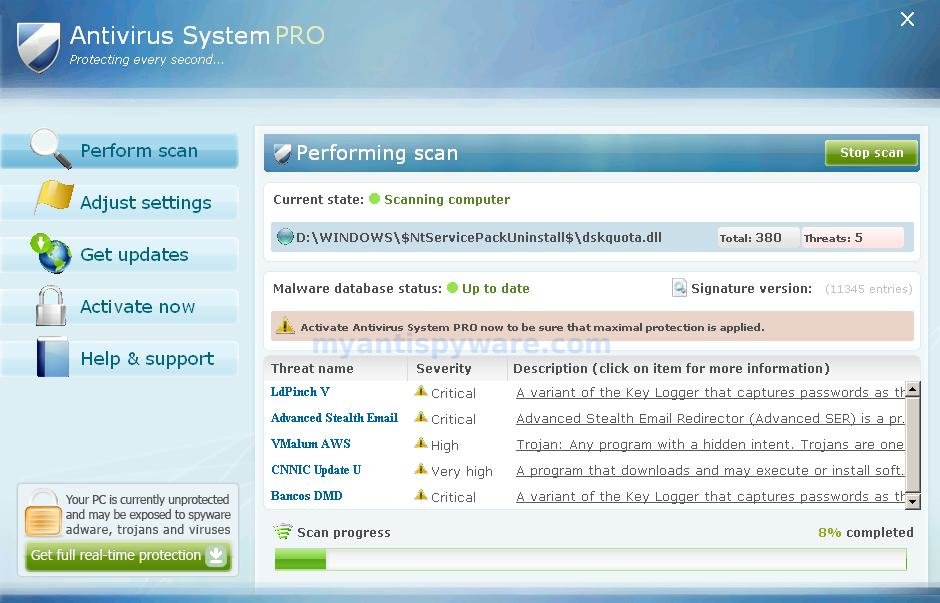Close the Antivirus System PRO window
Image resolution: width=940 pixels, height=603 pixels.
pos(907,20)
